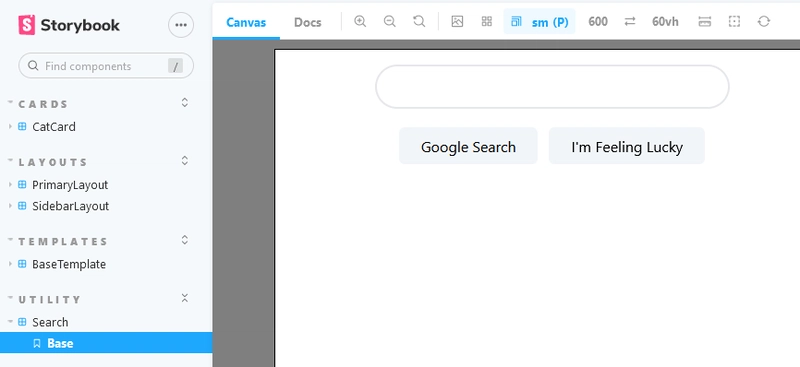This screenshot has width=800, height=367.
Task: Expand the BaseTemplate component
Action: pos(69,264)
